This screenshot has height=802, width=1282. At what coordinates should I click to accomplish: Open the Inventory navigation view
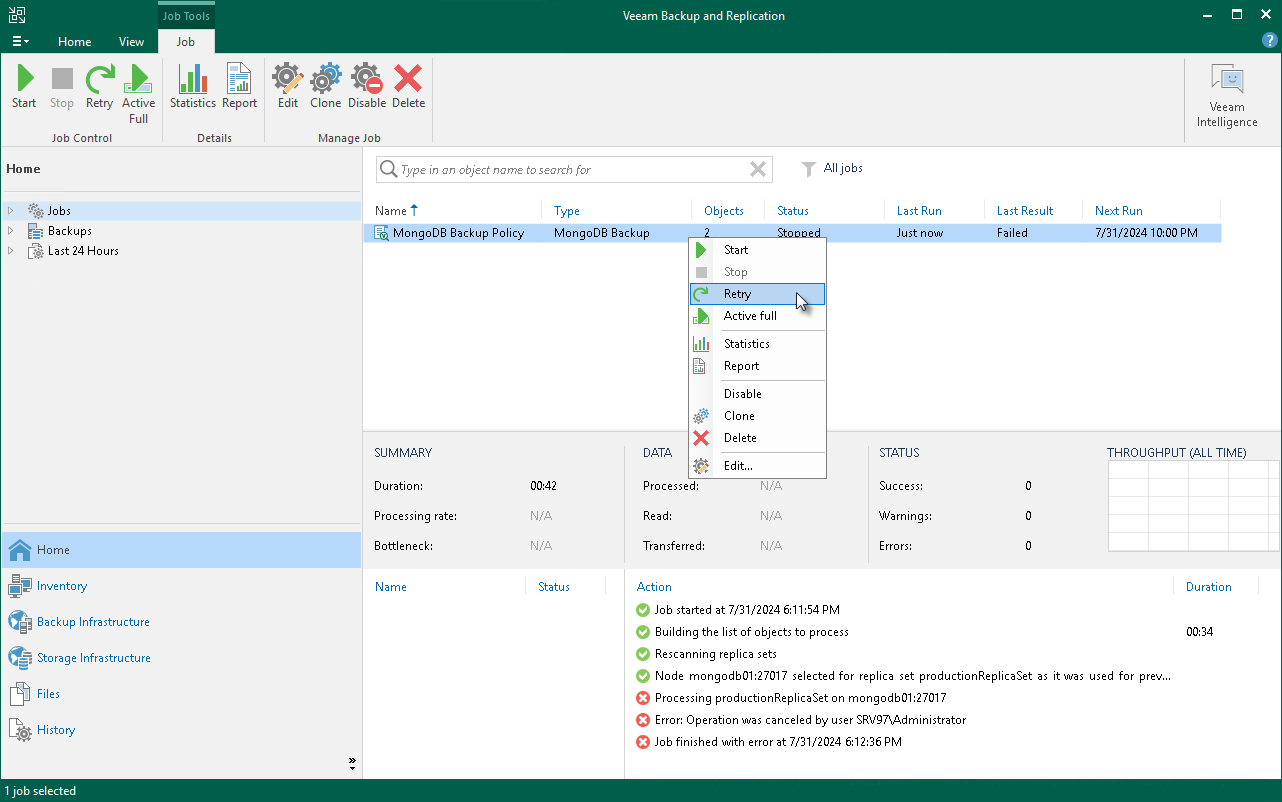[181, 586]
